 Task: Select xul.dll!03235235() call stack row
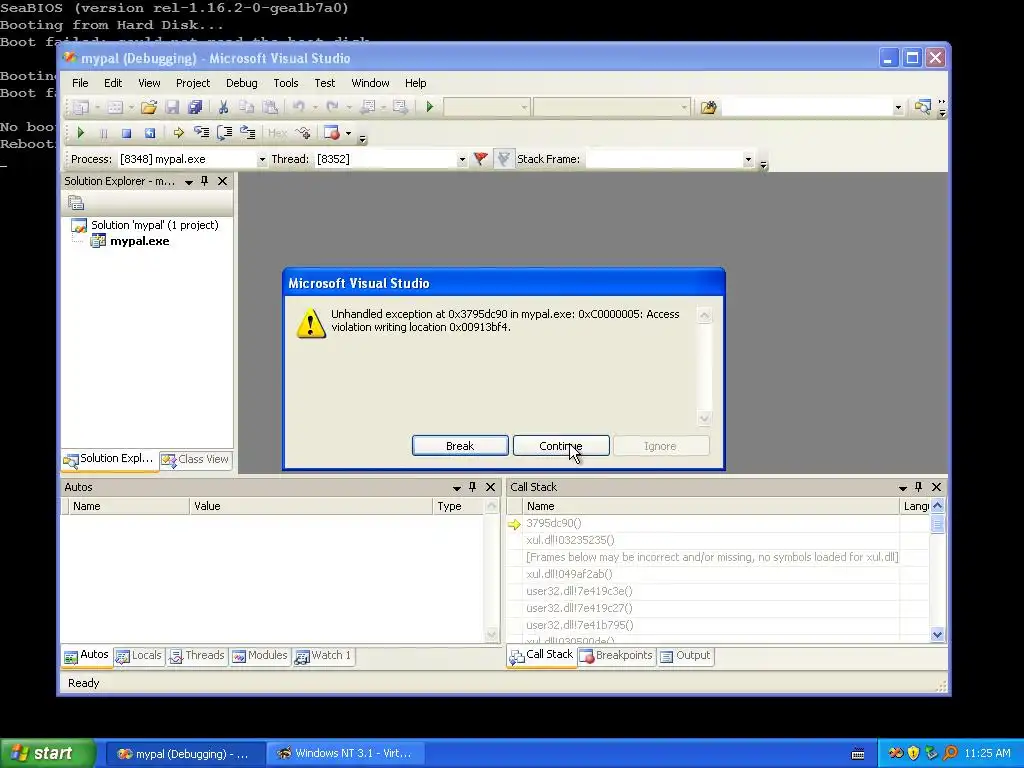pyautogui.click(x=718, y=540)
